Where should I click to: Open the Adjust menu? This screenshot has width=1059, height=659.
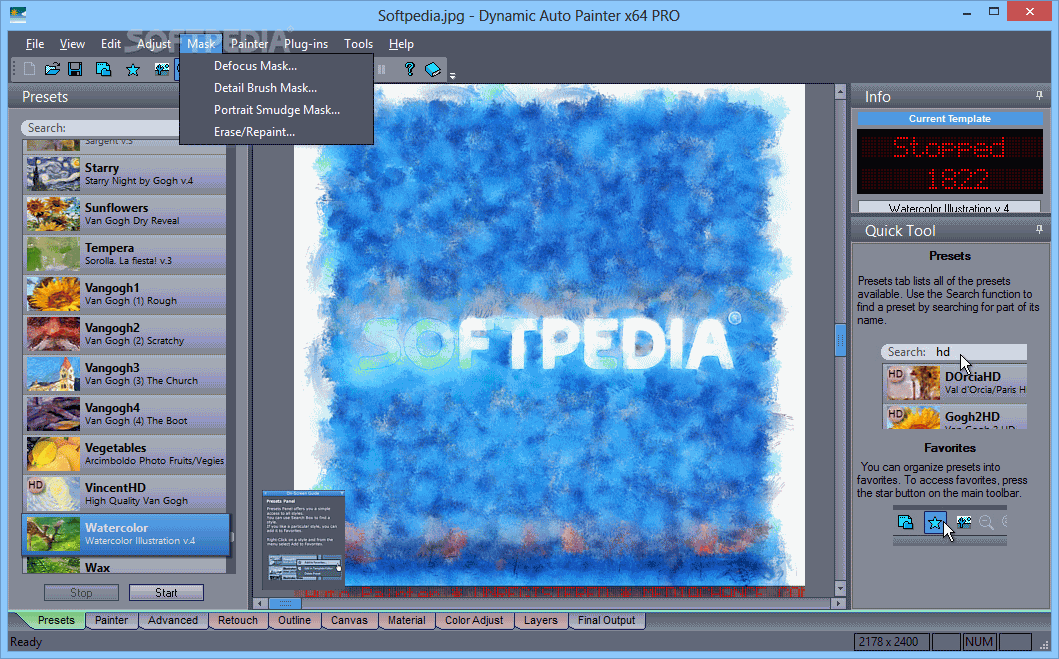154,44
